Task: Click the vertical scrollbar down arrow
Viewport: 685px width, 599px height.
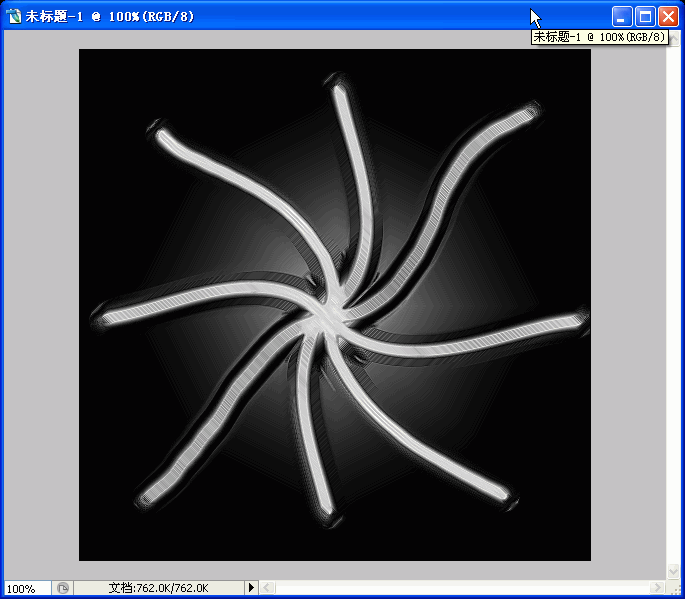Action: pyautogui.click(x=674, y=570)
